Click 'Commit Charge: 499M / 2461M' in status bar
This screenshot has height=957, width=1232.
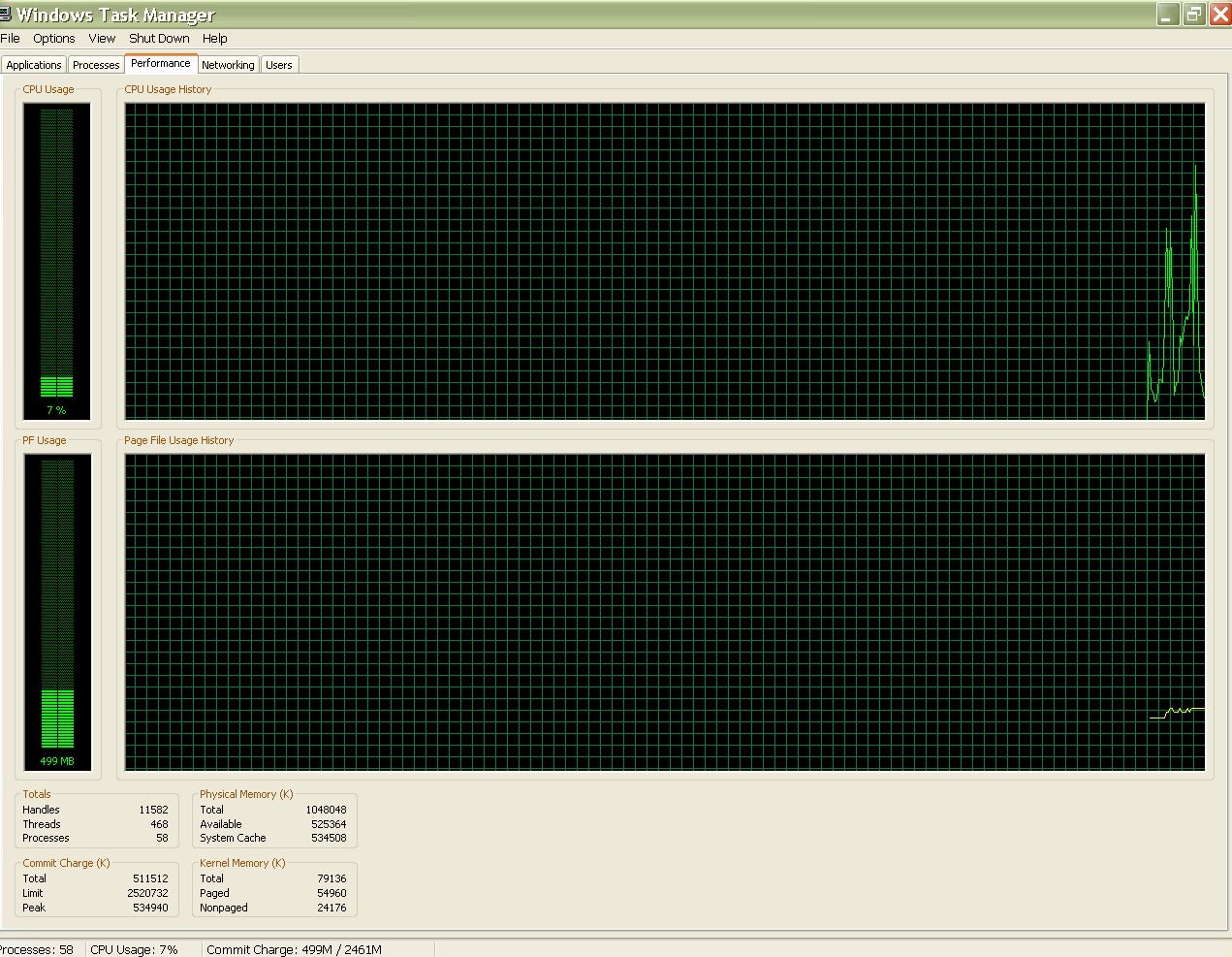[294, 949]
